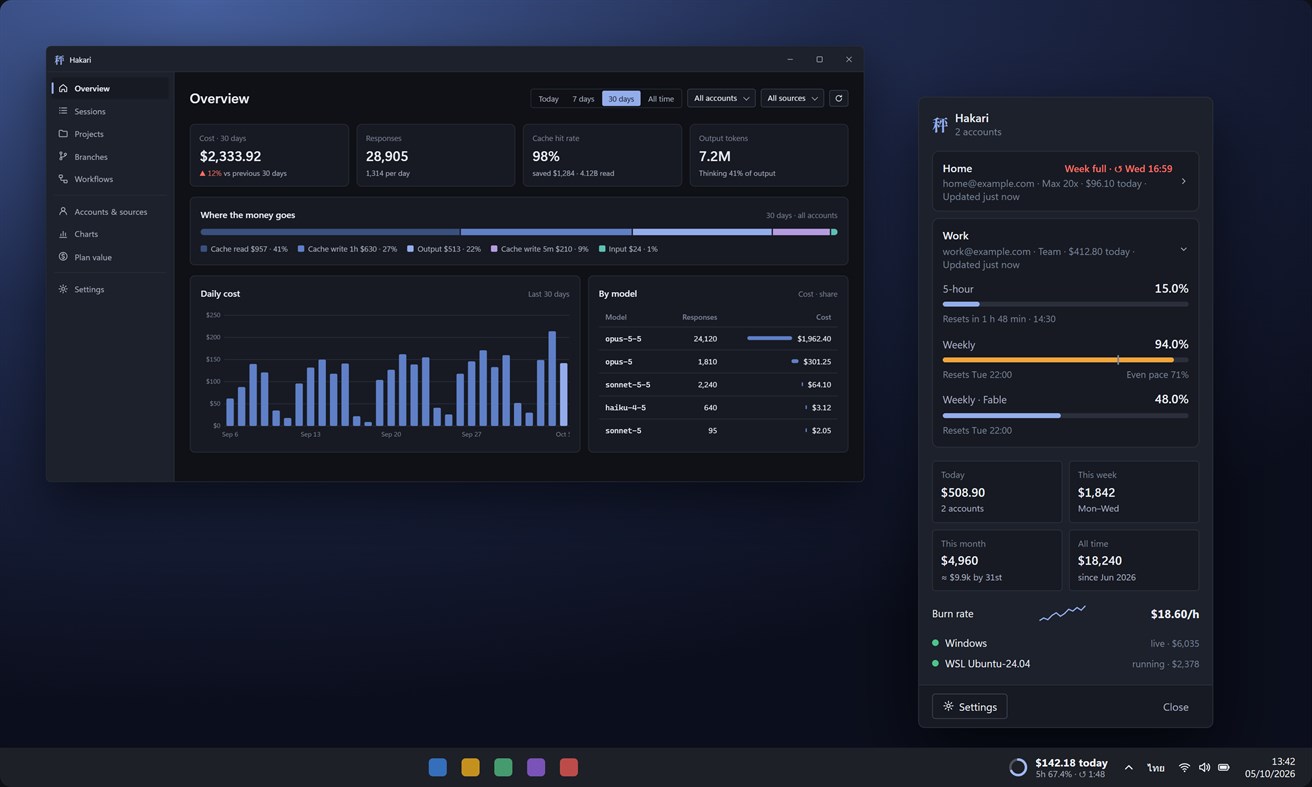This screenshot has height=787, width=1312.
Task: Collapse the Work account card chevron
Action: [x=1183, y=249]
